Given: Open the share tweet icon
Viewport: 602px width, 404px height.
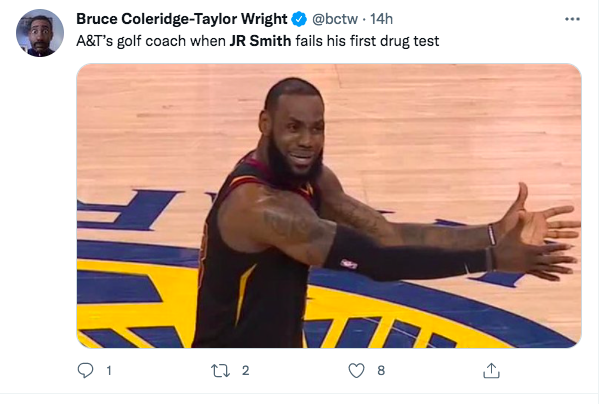Looking at the screenshot, I should pos(491,371).
